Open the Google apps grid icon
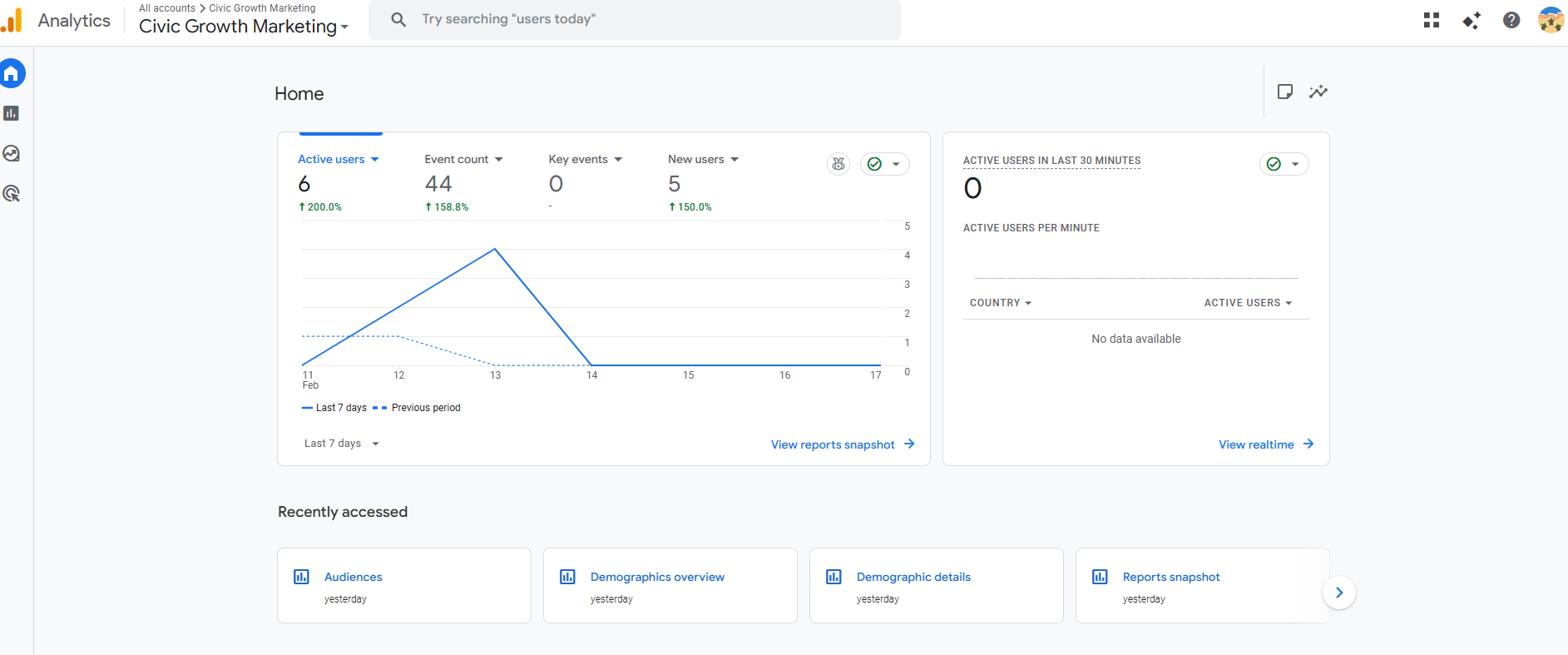The image size is (1568, 655). (1432, 20)
